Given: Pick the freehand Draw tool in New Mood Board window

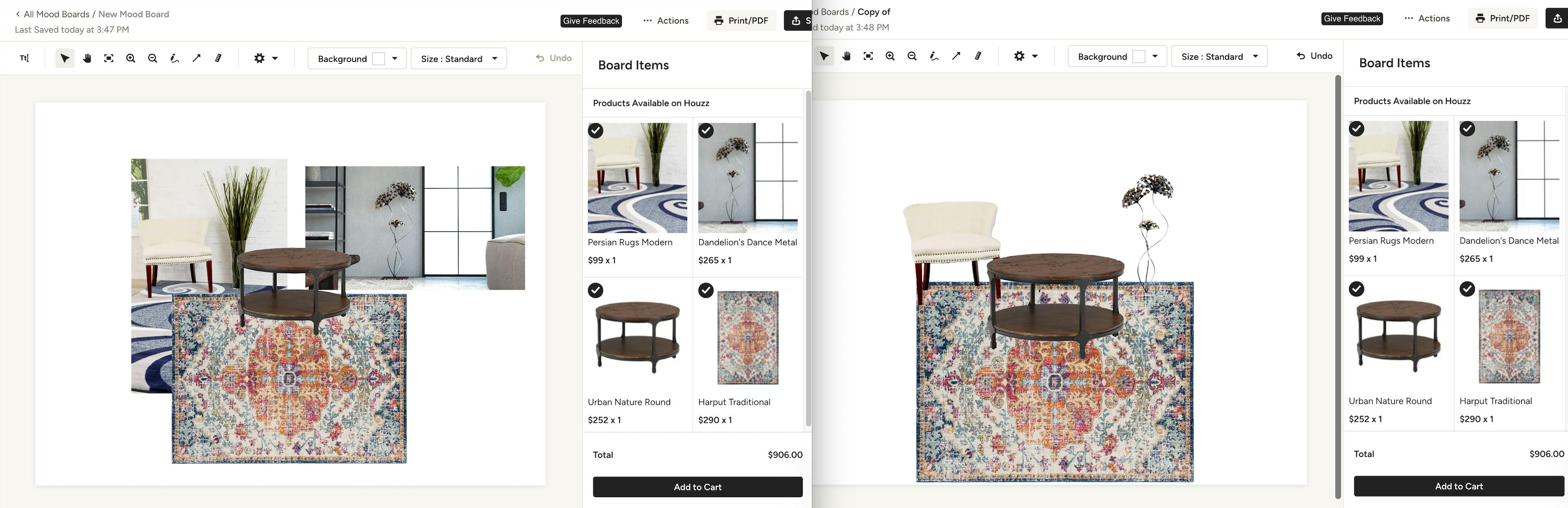Looking at the screenshot, I should 175,59.
